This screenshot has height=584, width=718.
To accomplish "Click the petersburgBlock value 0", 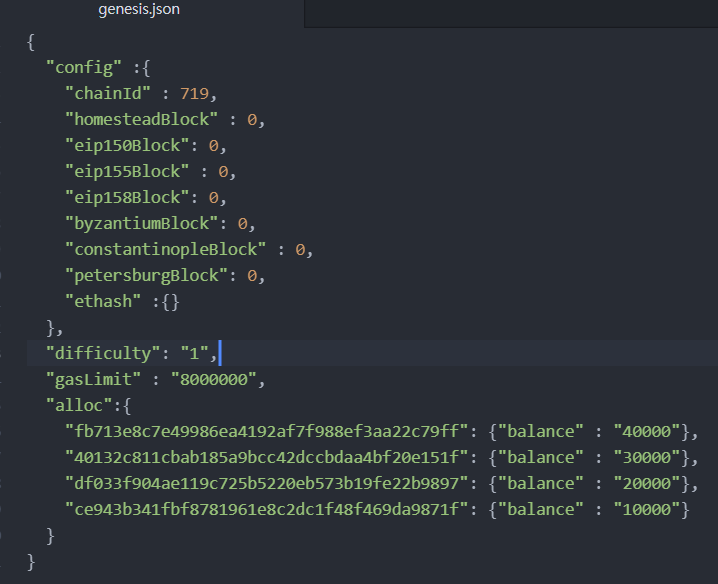I will click(x=252, y=276).
